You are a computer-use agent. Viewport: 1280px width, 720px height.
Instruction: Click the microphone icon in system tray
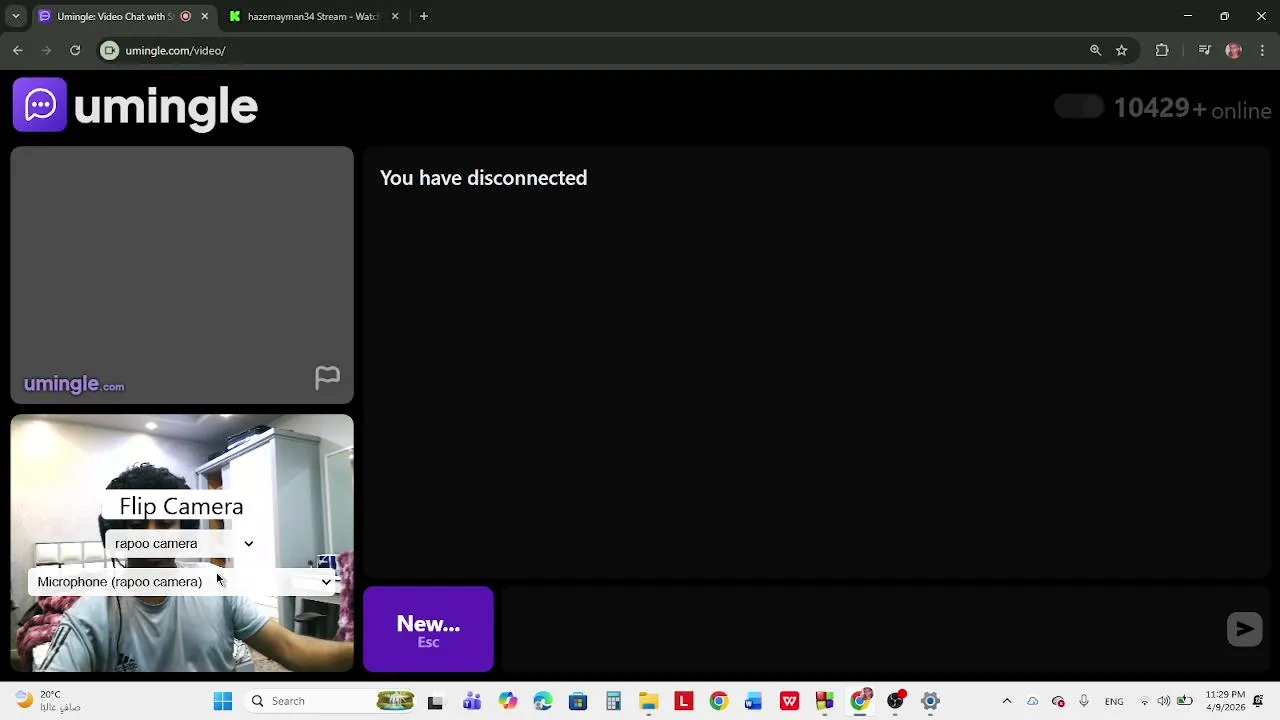tap(1083, 701)
